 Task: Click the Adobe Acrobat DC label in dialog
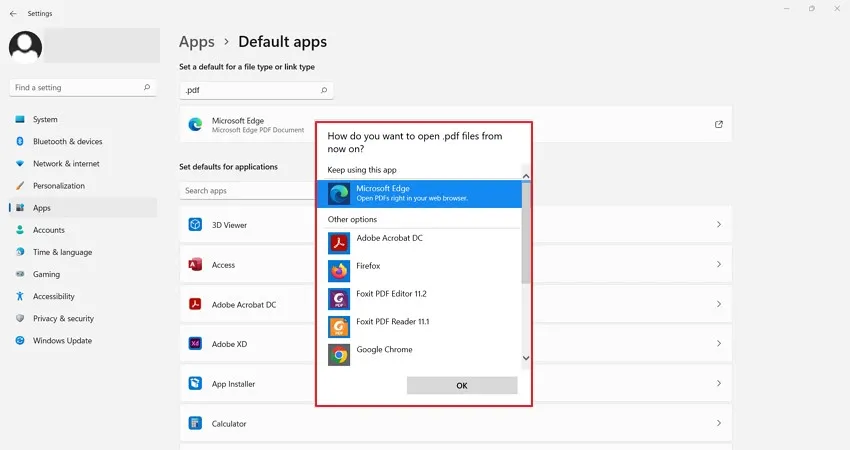[389, 238]
